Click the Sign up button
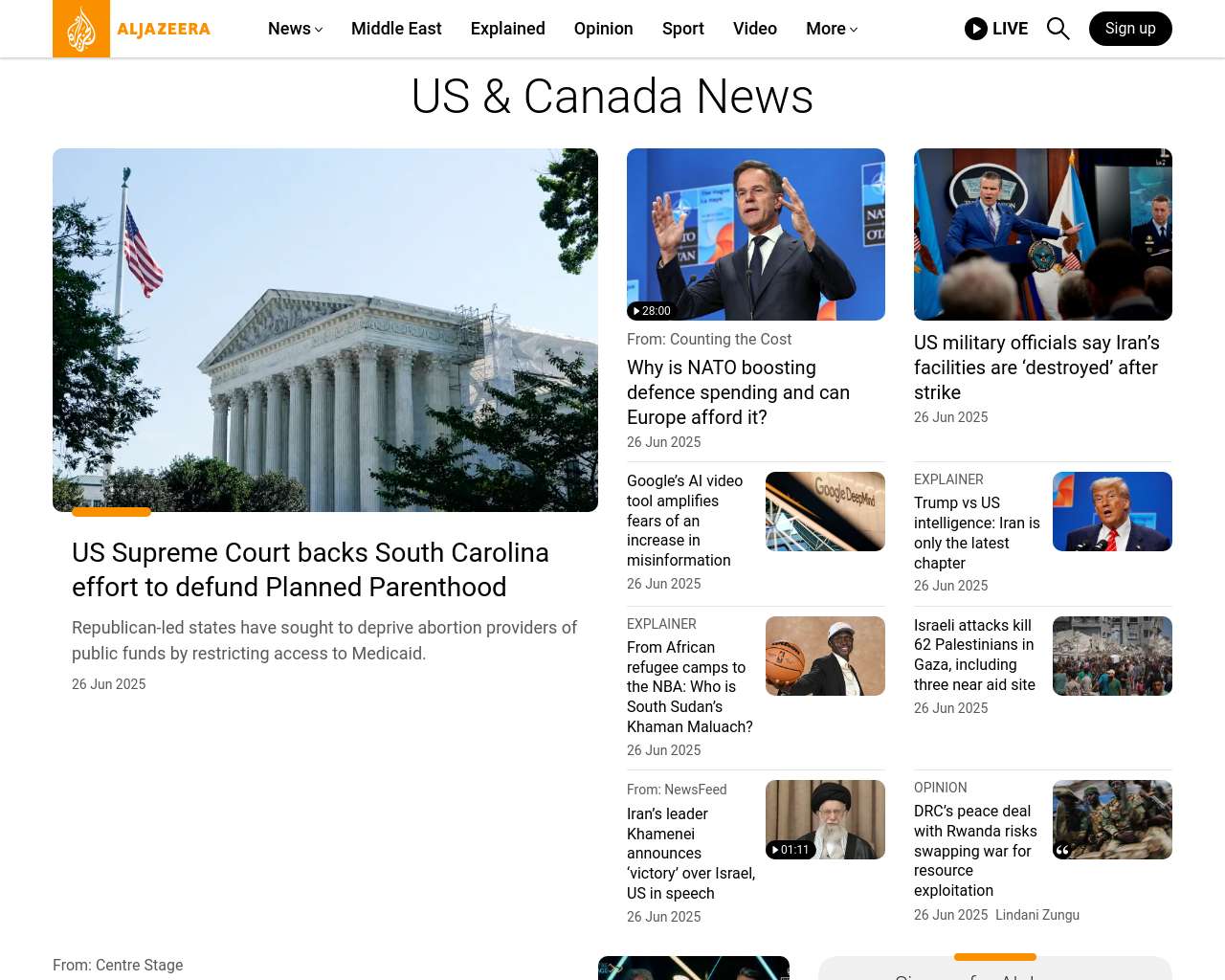This screenshot has width=1225, height=980. click(1130, 29)
